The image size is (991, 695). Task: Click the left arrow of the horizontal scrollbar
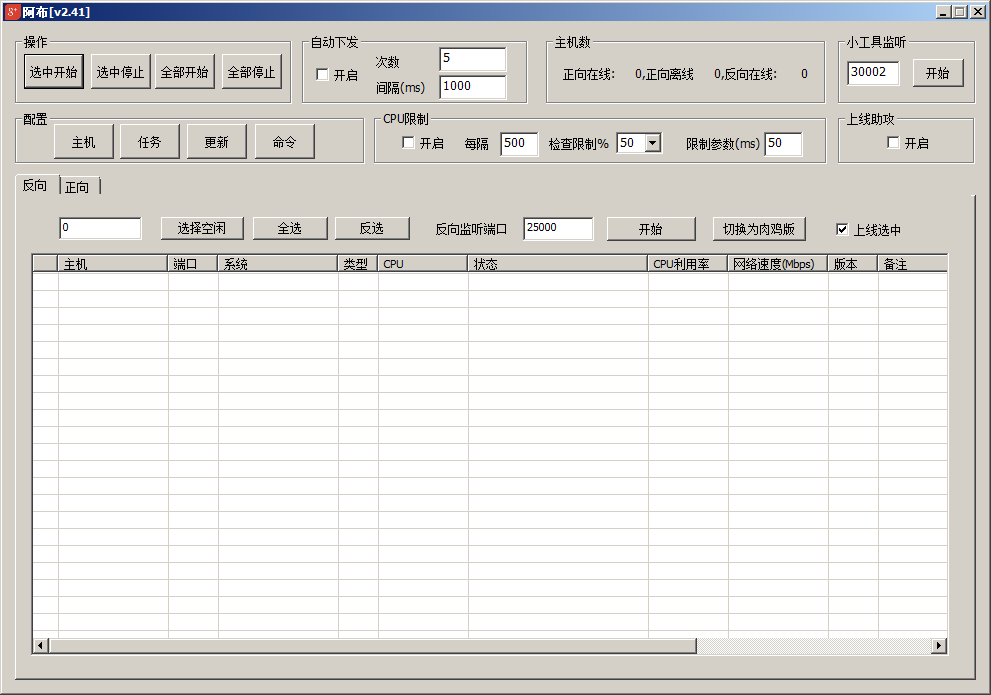pyautogui.click(x=41, y=646)
